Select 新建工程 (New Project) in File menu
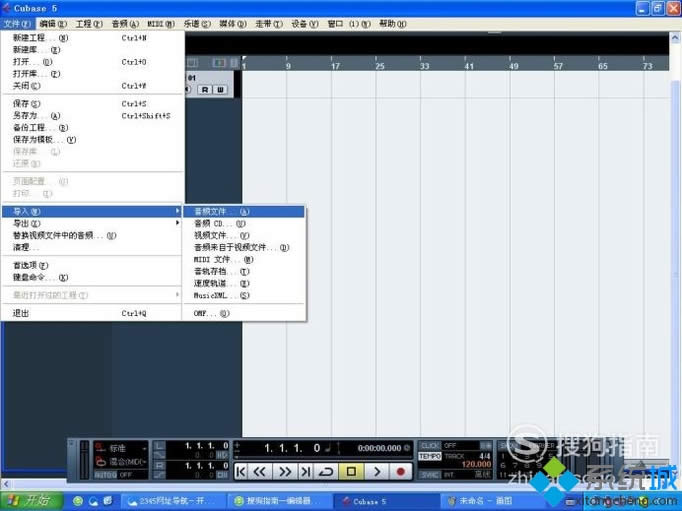Image resolution: width=682 pixels, height=511 pixels. pyautogui.click(x=91, y=38)
